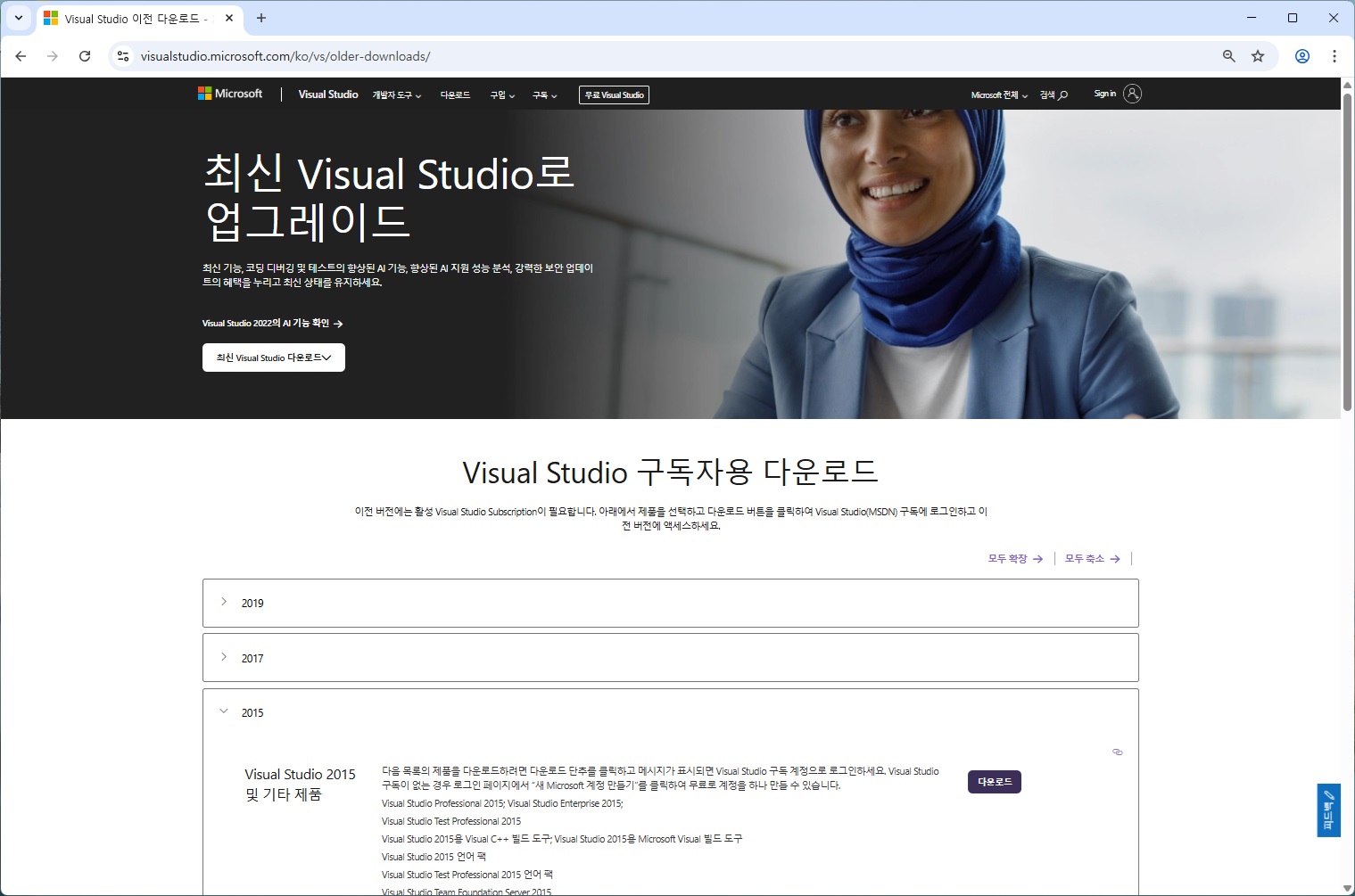The width and height of the screenshot is (1355, 896).
Task: Go back to previous page
Action: [21, 56]
